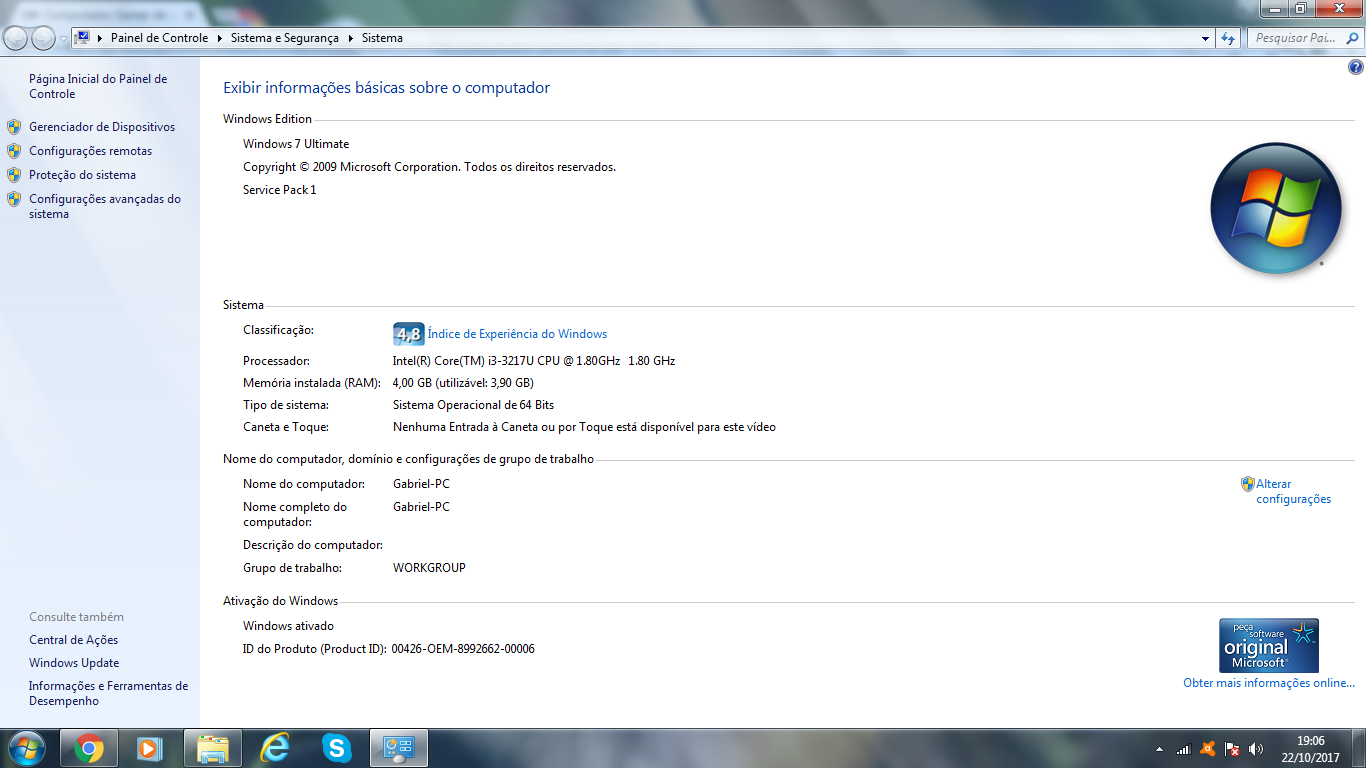This screenshot has height=768, width=1366.
Task: Open the Action Center flag tray icon
Action: coord(1232,749)
